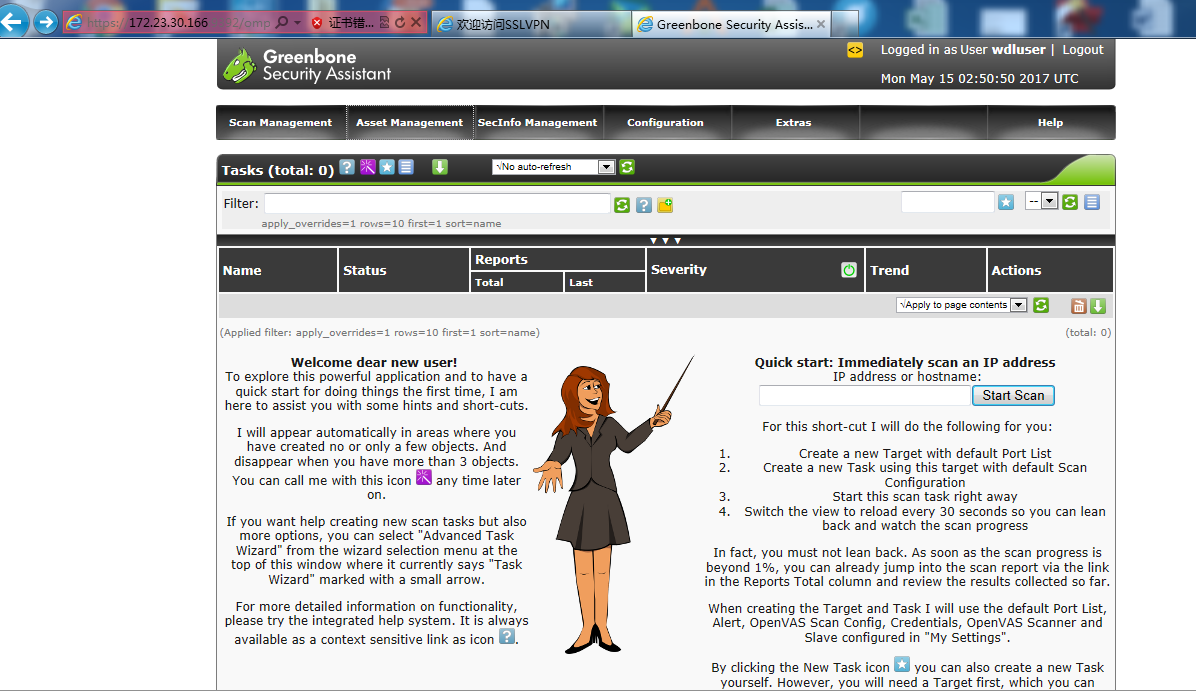This screenshot has width=1196, height=692.
Task: Click refresh icon beside the auto-refresh dropdown
Action: click(627, 167)
